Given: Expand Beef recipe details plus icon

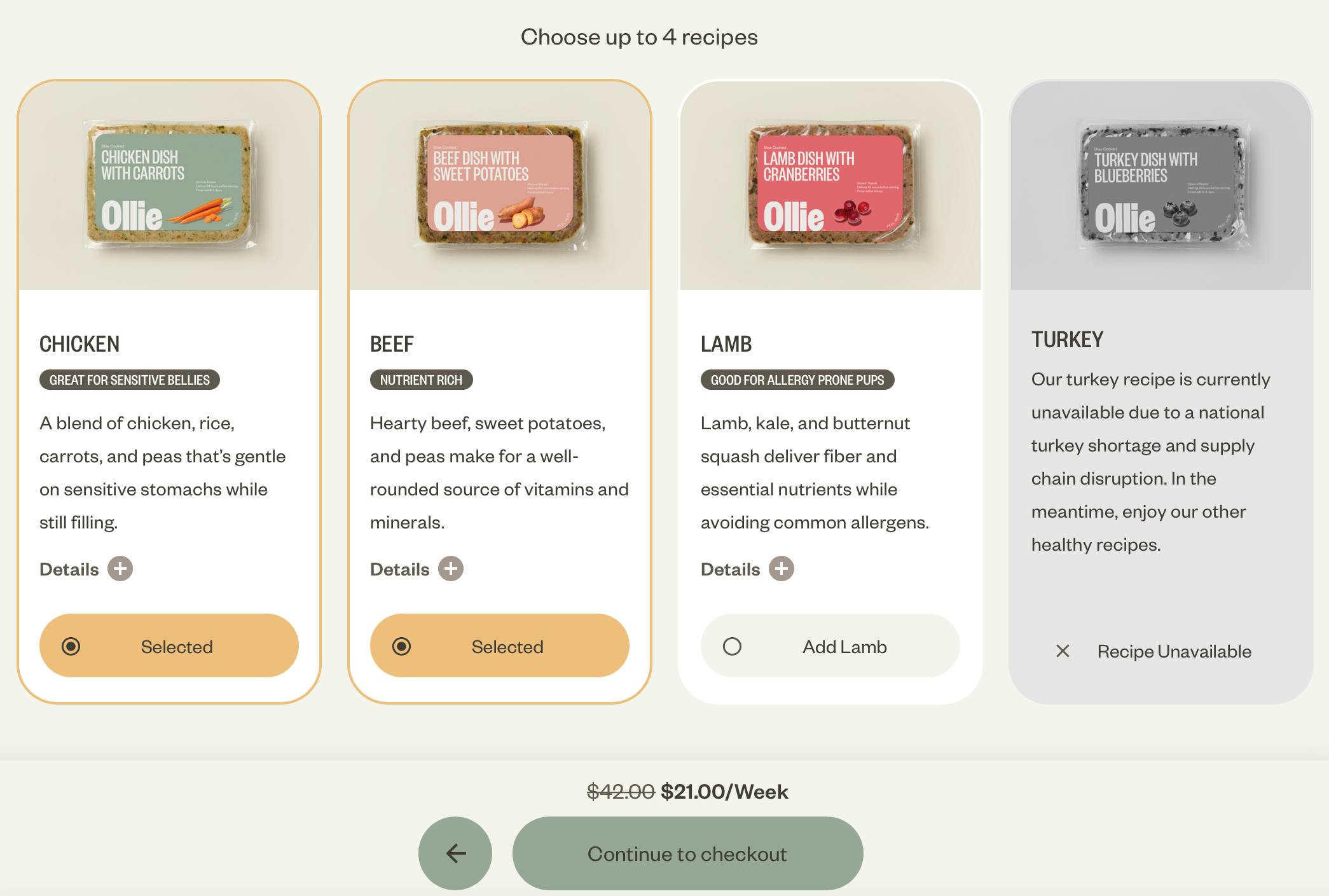Looking at the screenshot, I should tap(451, 569).
